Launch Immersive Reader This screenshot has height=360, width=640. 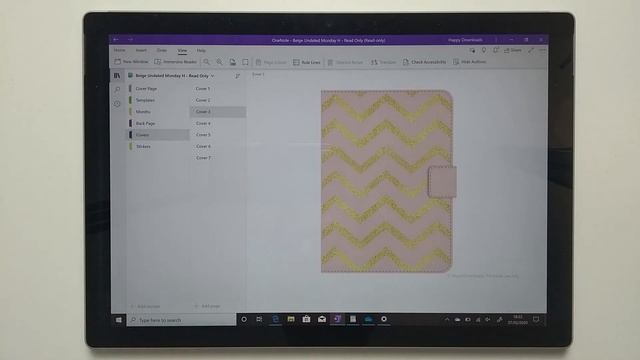pyautogui.click(x=176, y=62)
